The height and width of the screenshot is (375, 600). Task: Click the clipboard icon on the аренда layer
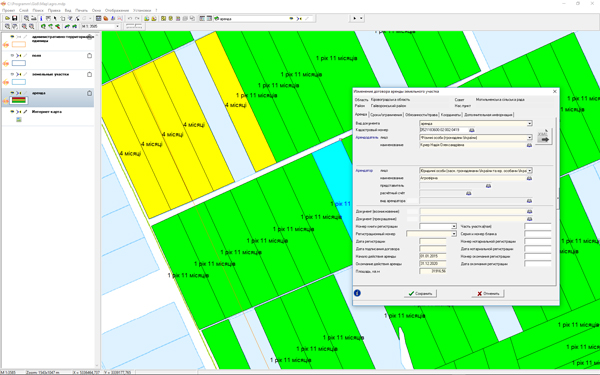click(90, 93)
